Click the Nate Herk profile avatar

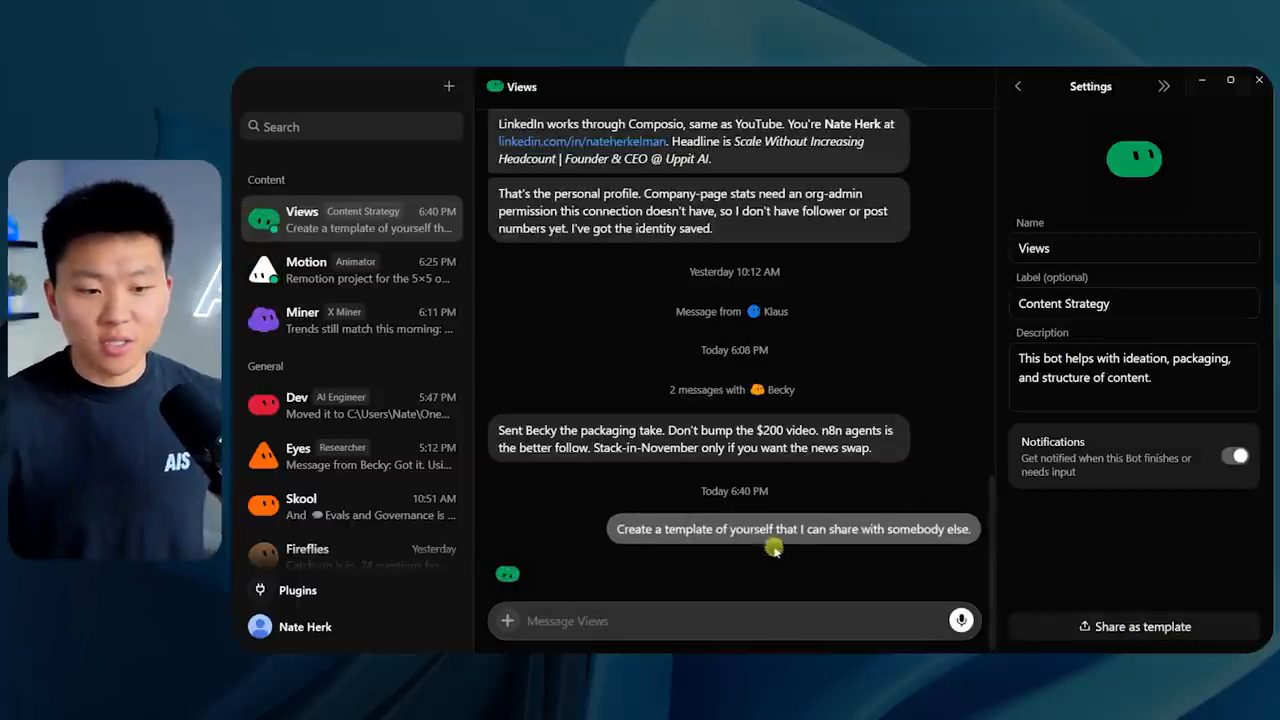tap(260, 627)
